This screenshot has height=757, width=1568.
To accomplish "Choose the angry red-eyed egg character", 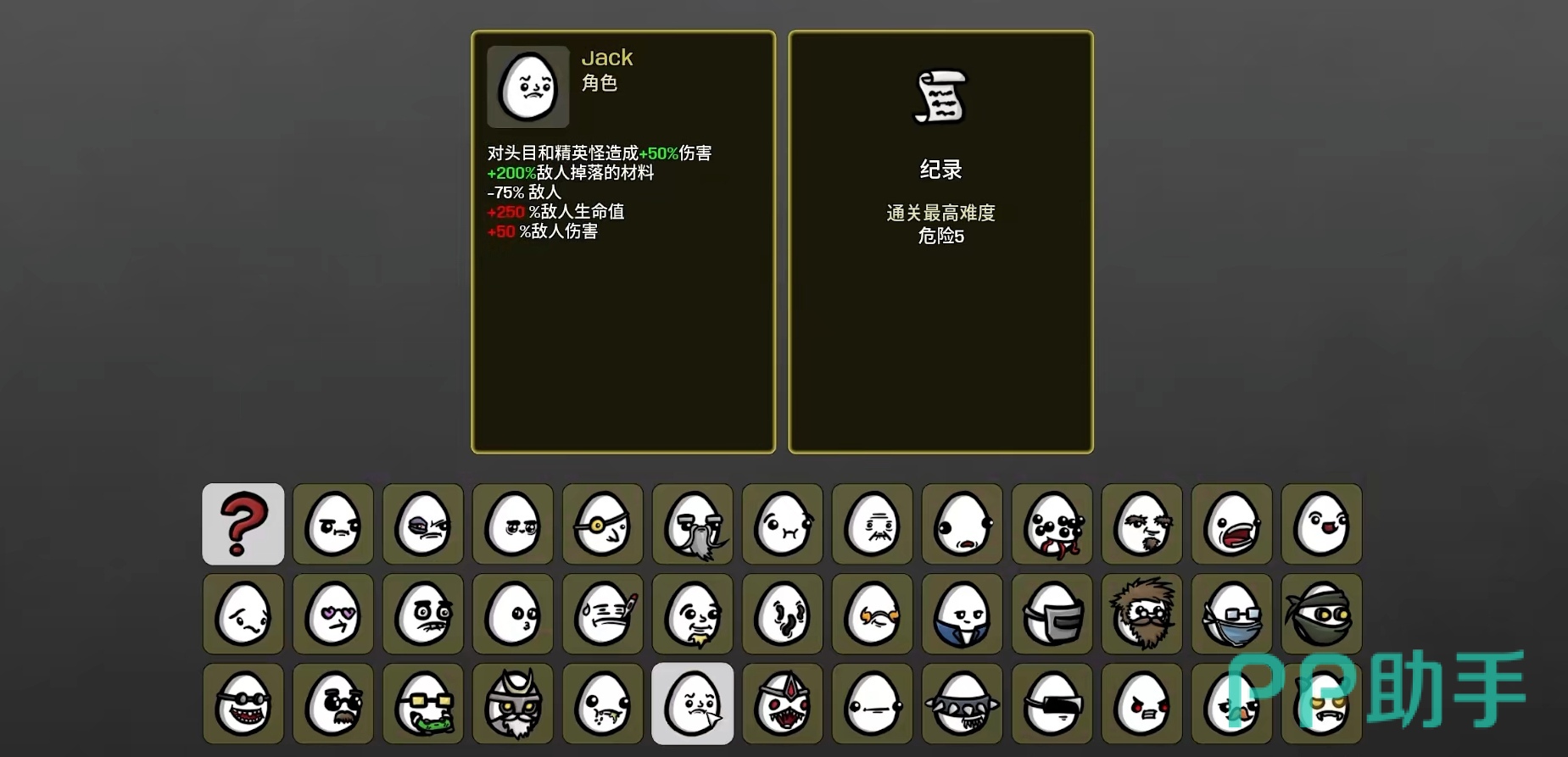I will (x=1142, y=704).
